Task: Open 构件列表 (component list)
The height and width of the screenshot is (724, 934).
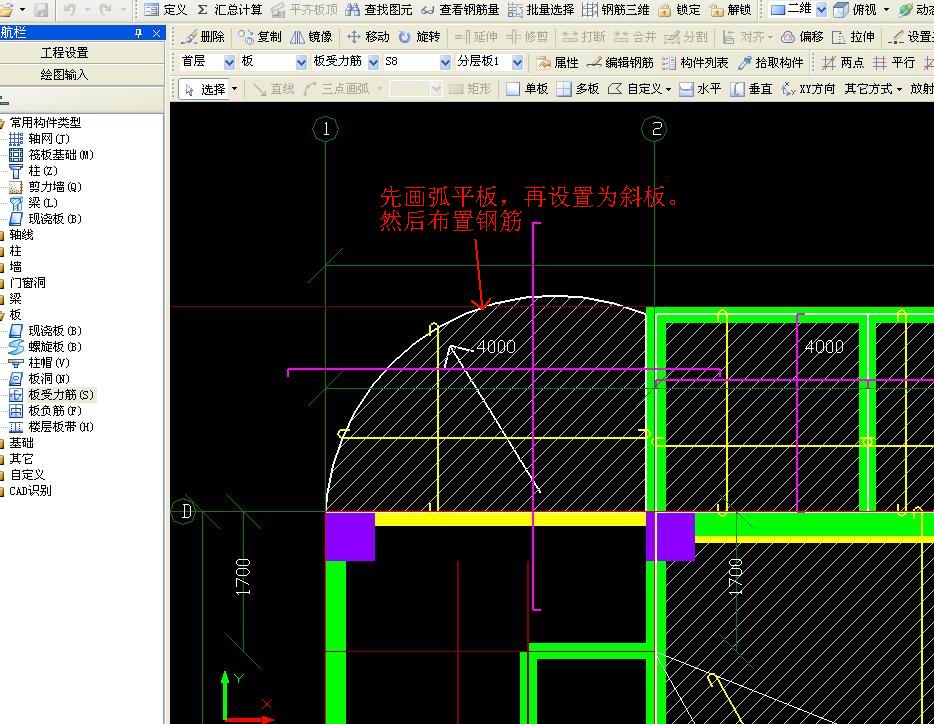Action: 695,63
